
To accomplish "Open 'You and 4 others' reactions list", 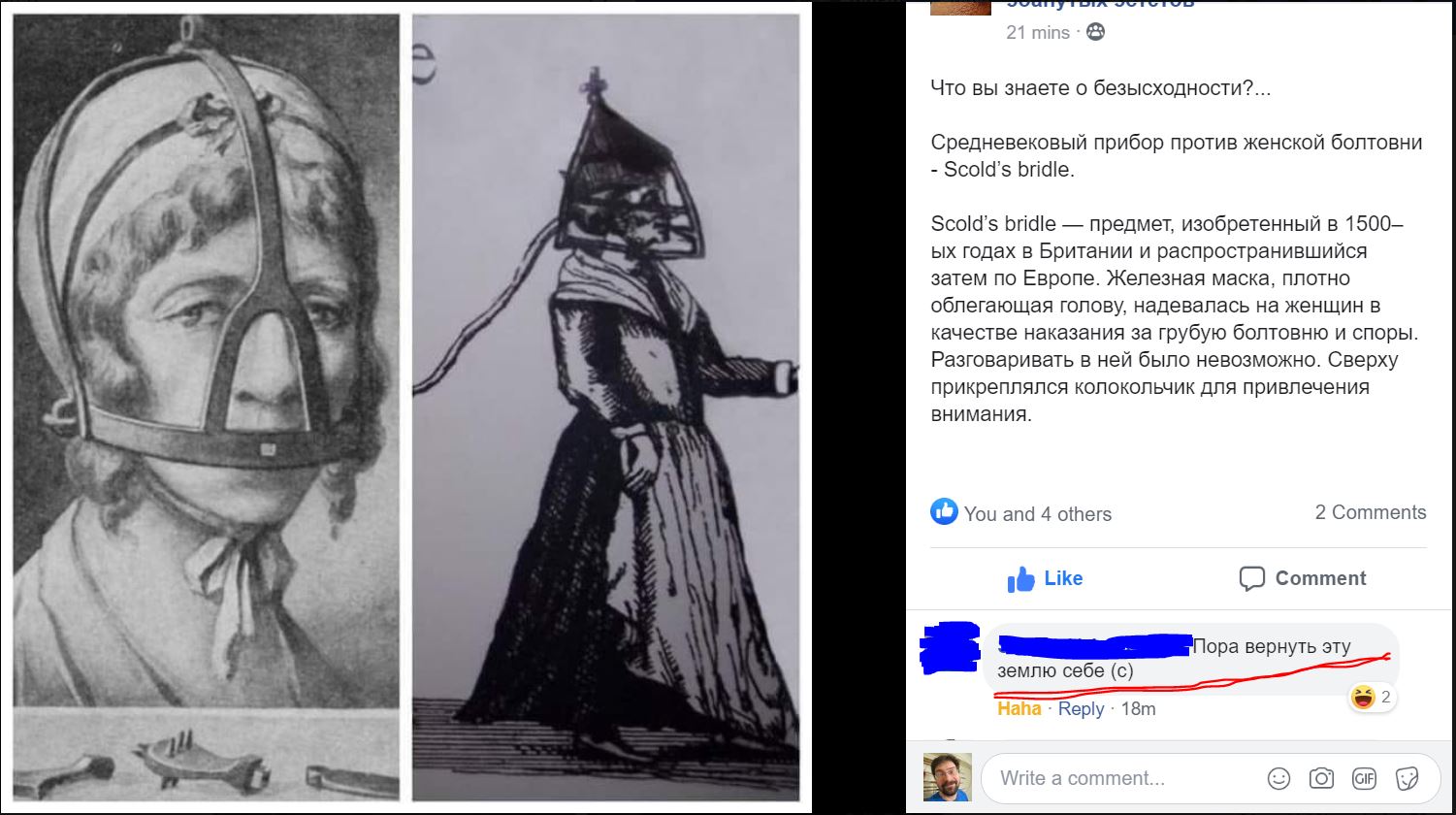I will click(1038, 514).
